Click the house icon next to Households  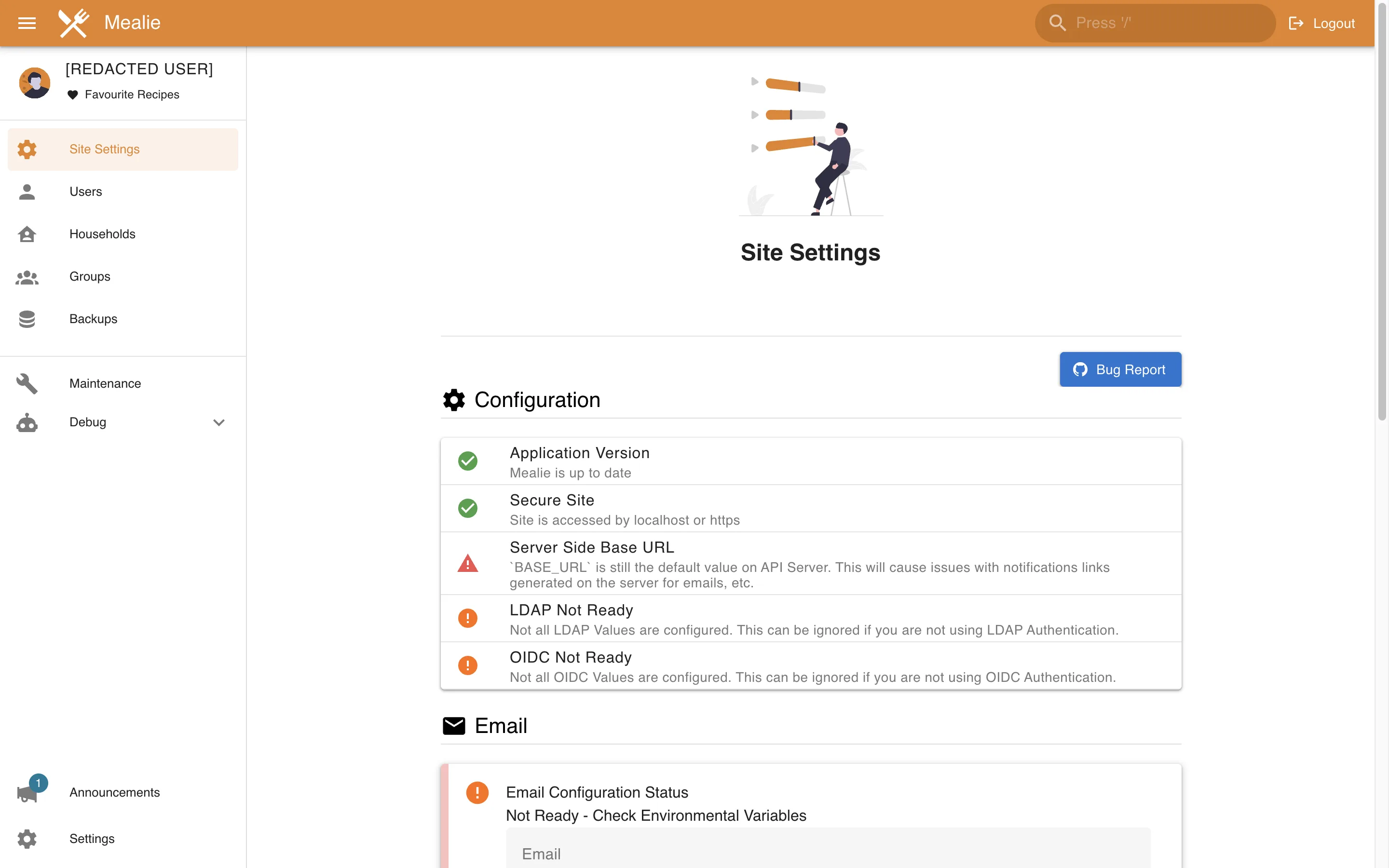tap(27, 234)
